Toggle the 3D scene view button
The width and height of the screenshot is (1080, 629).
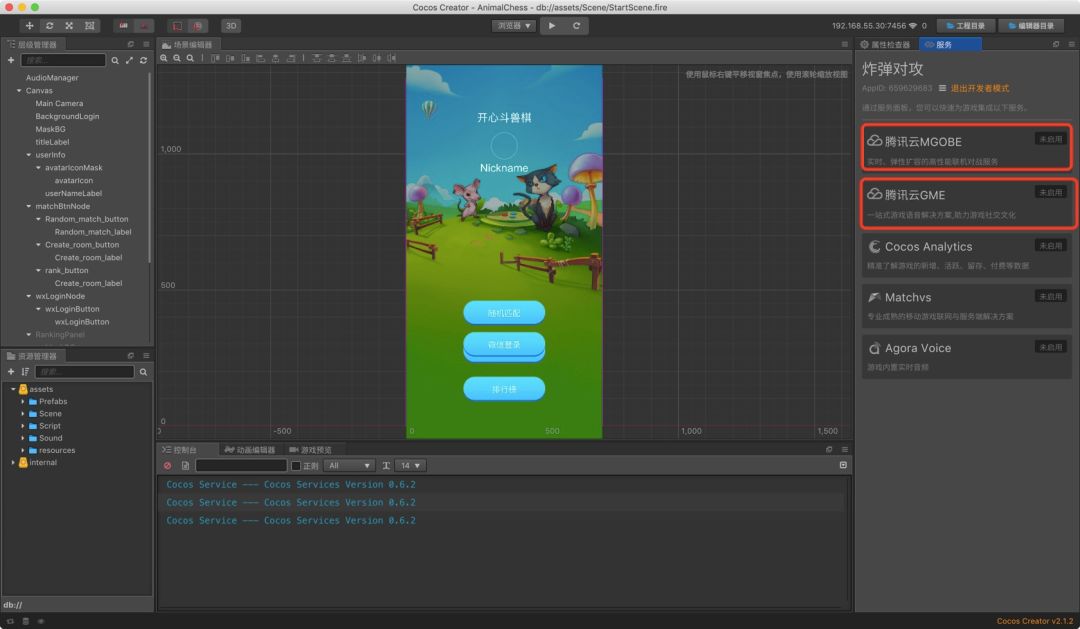coord(231,25)
